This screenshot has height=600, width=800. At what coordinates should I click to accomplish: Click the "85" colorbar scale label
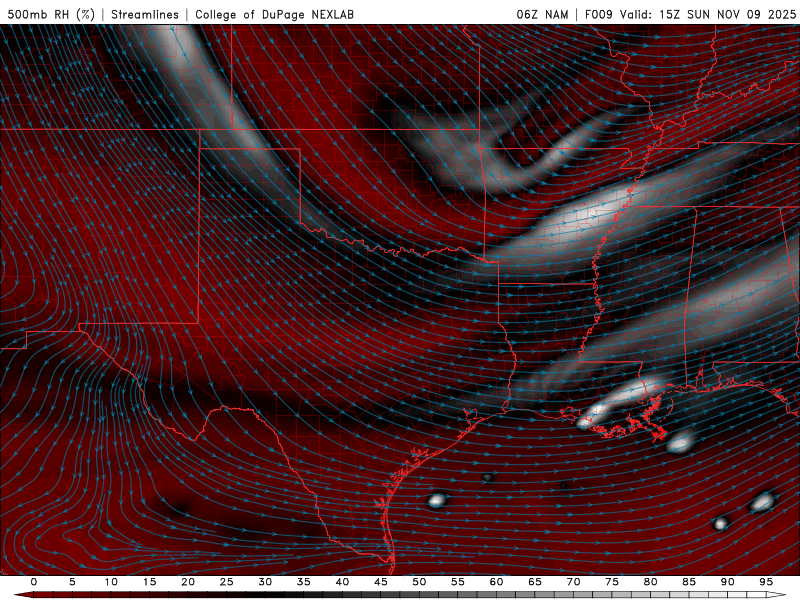tap(689, 582)
